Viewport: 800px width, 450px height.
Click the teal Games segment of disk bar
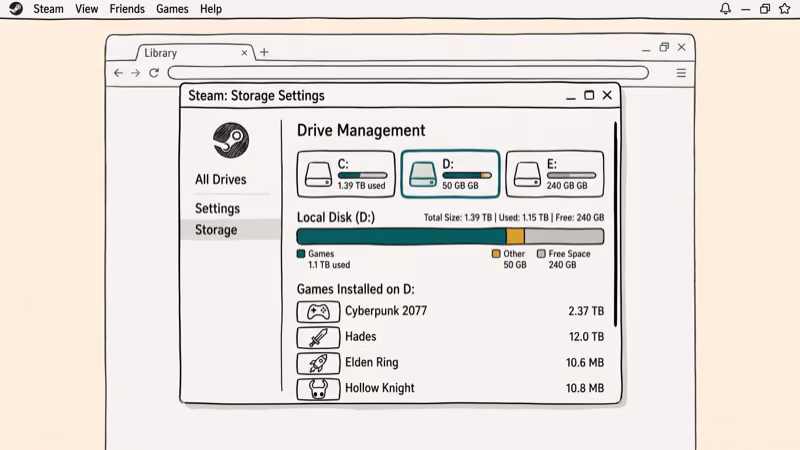(401, 236)
